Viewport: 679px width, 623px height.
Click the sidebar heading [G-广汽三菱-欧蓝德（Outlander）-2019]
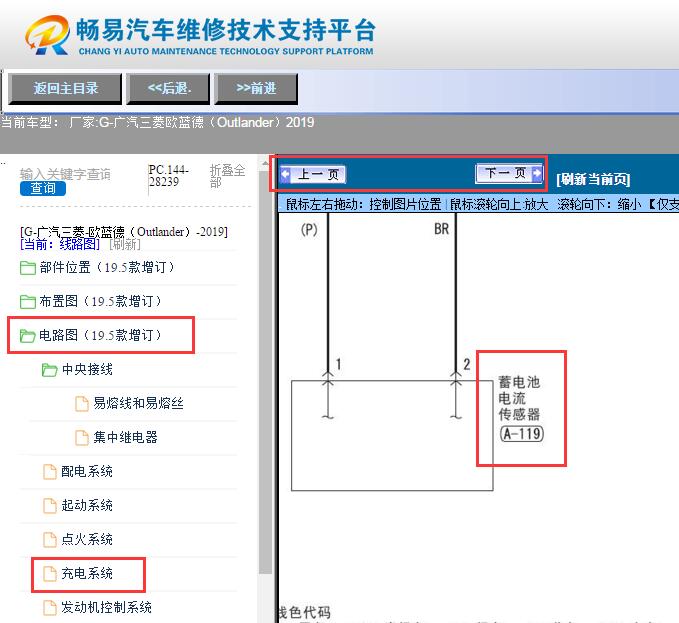(124, 232)
